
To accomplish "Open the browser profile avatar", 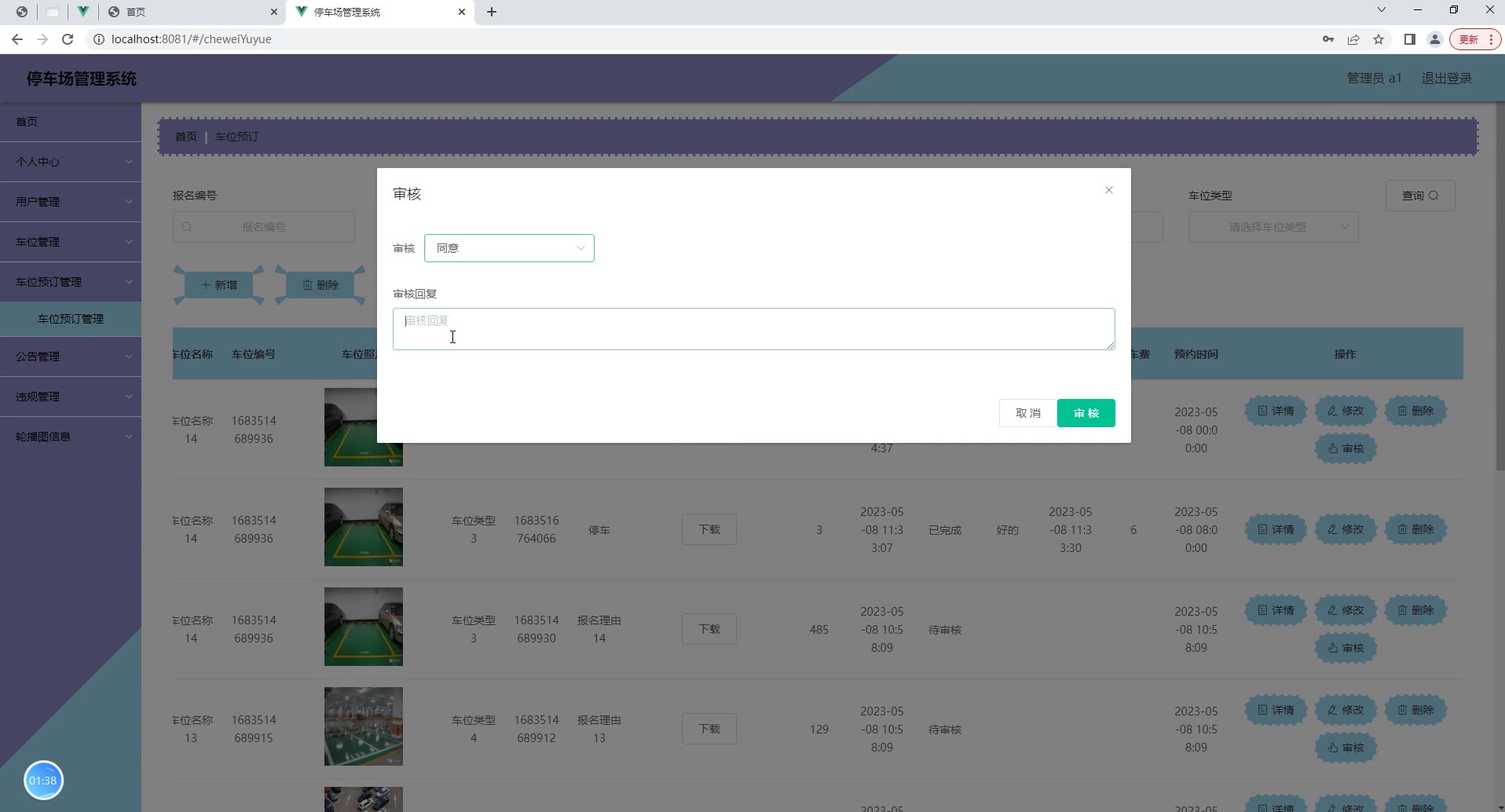I will (1435, 39).
